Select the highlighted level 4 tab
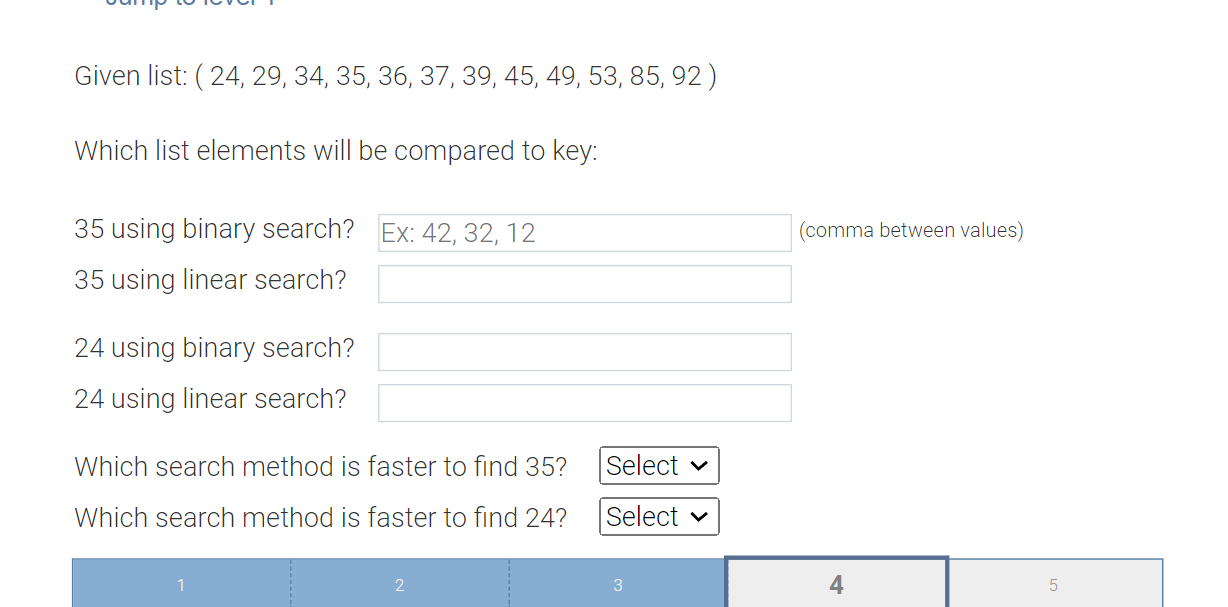This screenshot has height=607, width=1228. pos(836,584)
